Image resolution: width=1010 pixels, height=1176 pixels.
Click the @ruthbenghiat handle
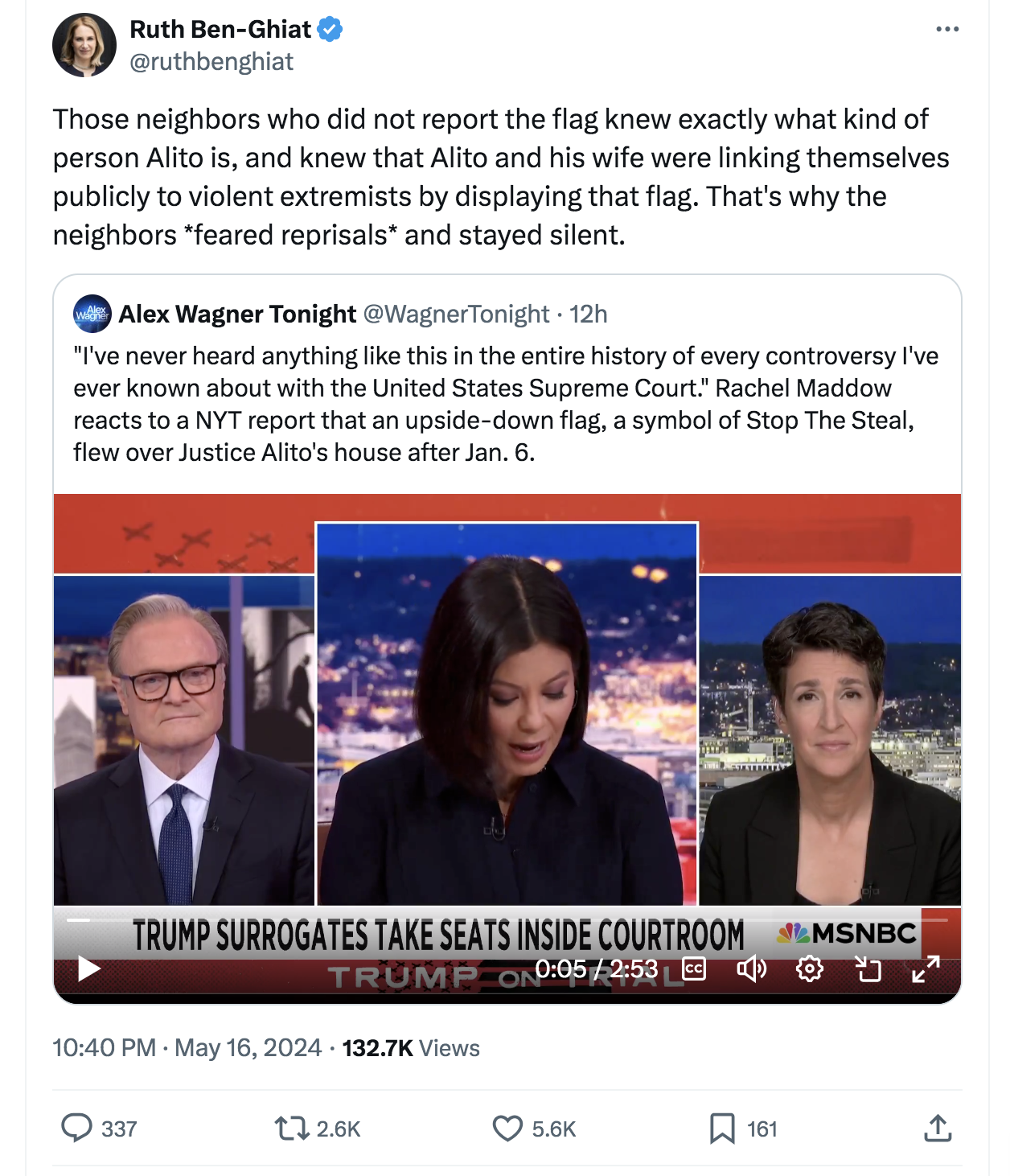coord(211,62)
